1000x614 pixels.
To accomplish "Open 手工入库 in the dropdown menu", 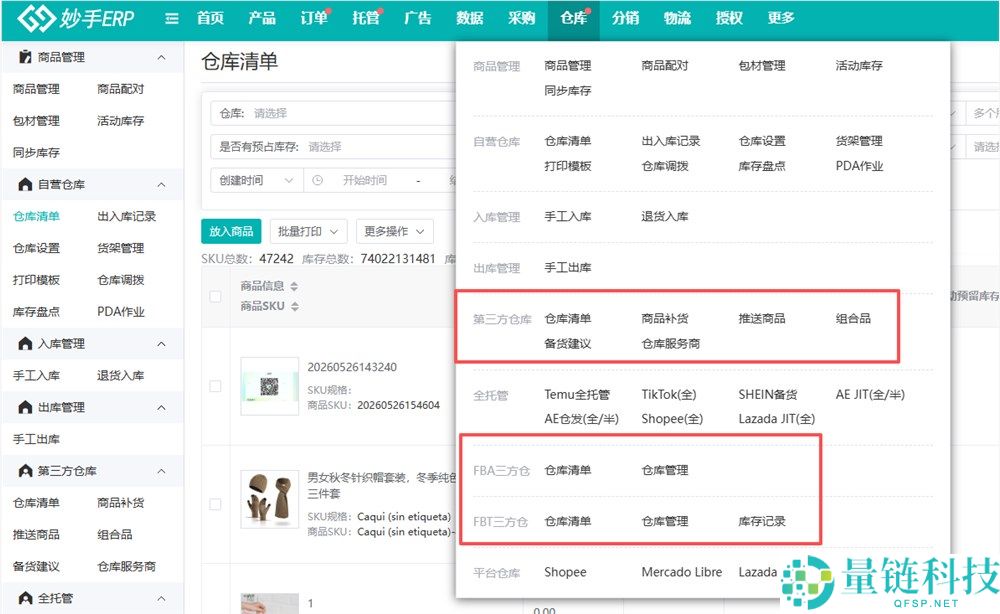I will coord(568,216).
